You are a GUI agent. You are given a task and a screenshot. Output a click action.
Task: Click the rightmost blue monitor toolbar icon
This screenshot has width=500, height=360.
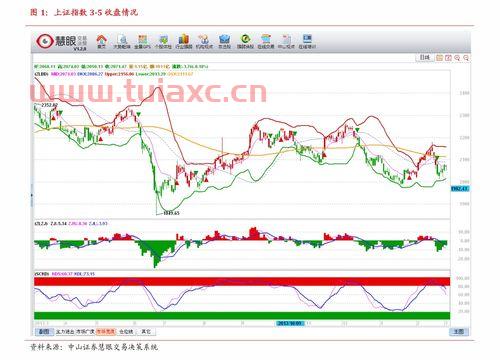307,42
